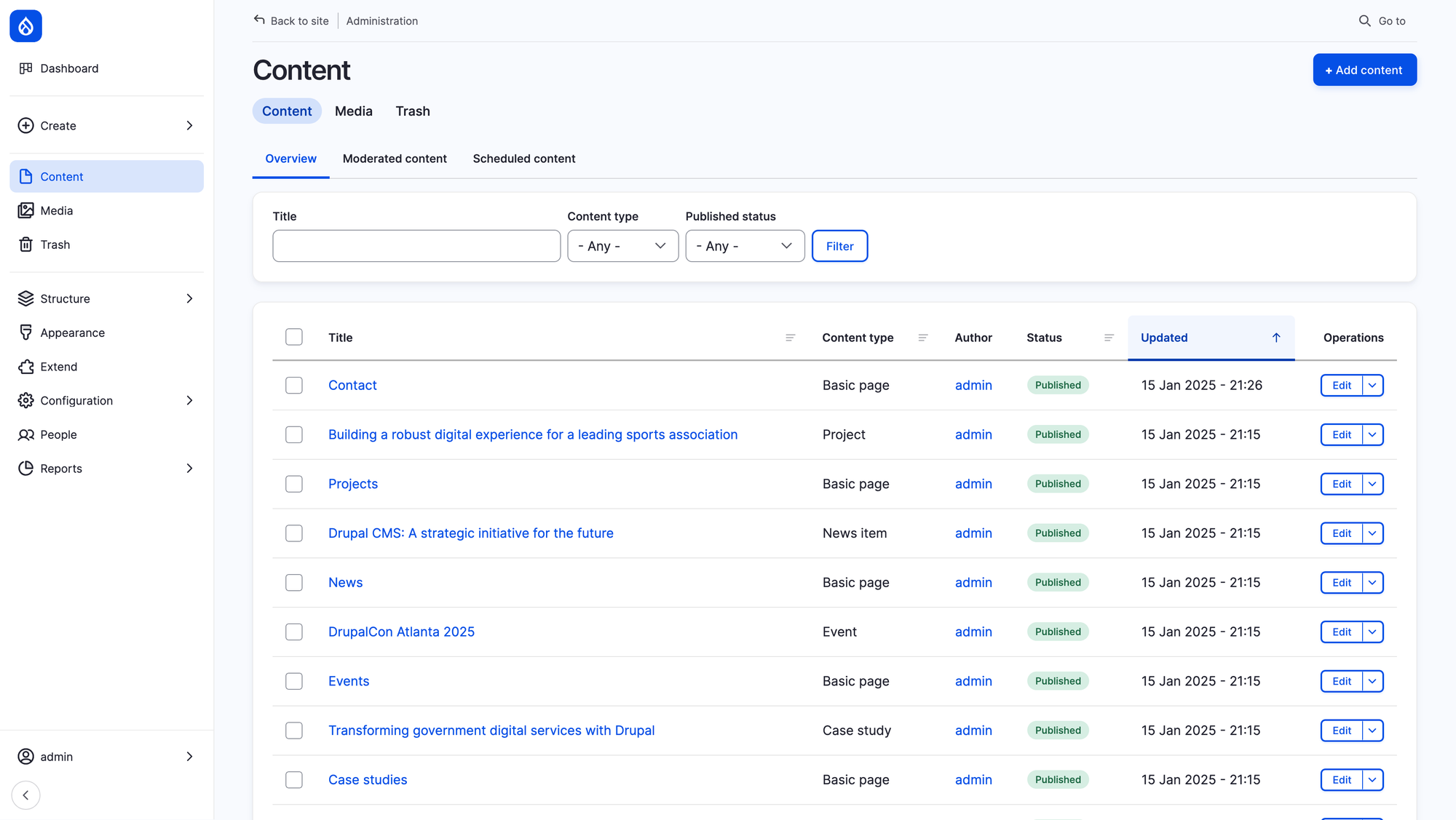Screen dimensions: 1456x820
Task: Expand the Reports submenu chevron
Action: [x=189, y=469]
